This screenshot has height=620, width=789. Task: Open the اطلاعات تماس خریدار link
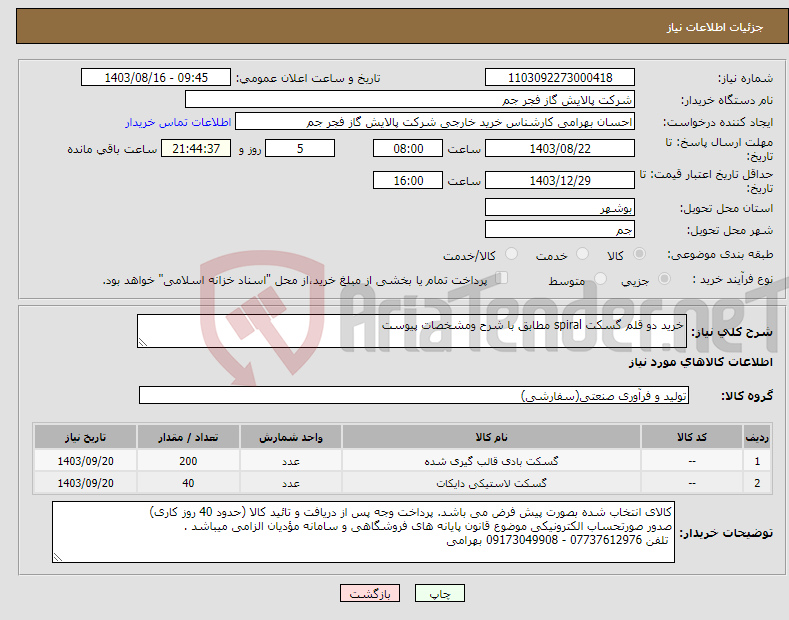[x=178, y=122]
